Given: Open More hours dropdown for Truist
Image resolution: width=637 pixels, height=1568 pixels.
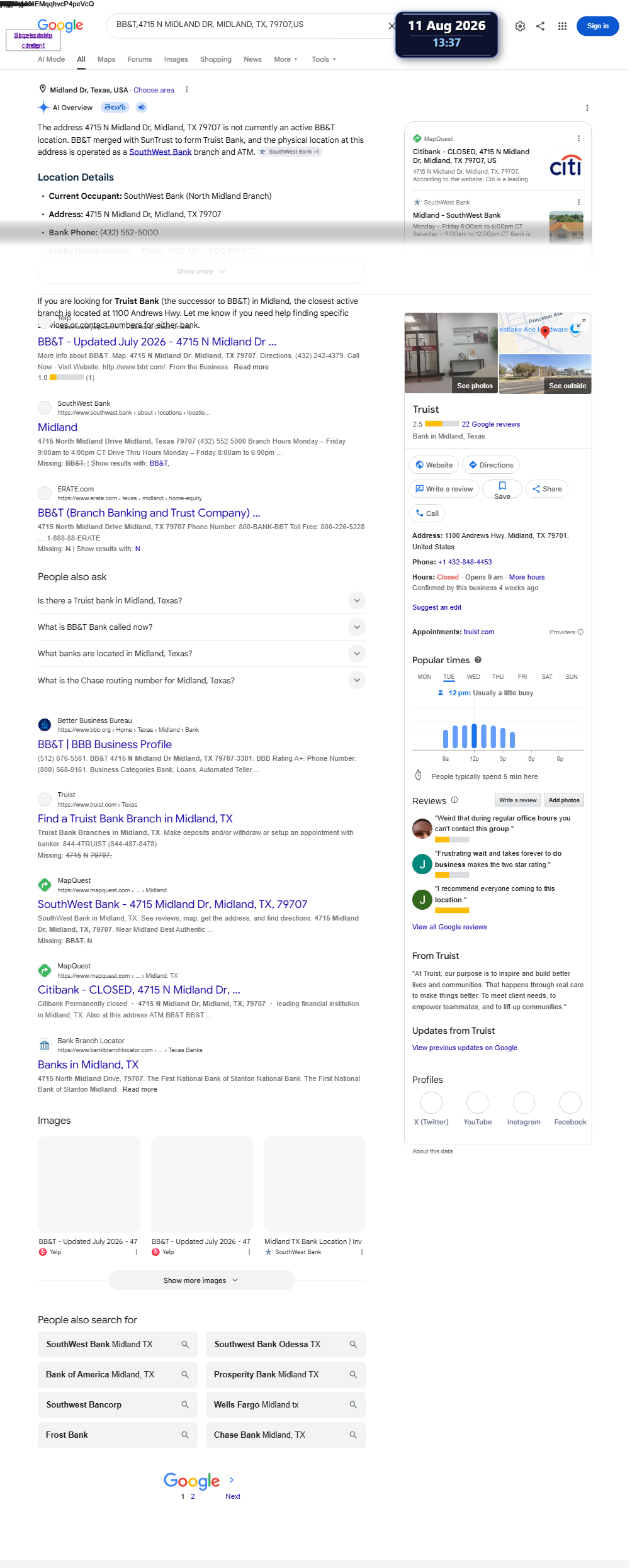Looking at the screenshot, I should (x=527, y=577).
